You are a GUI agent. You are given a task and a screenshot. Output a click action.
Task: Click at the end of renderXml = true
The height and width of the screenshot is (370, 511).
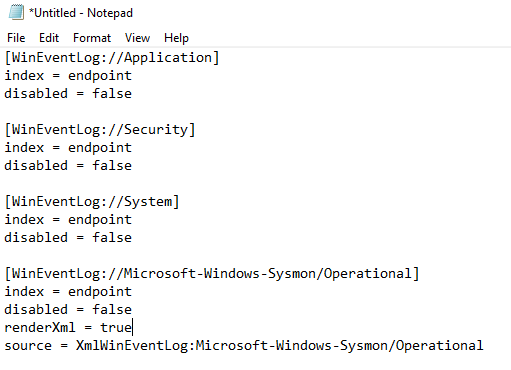pos(132,328)
